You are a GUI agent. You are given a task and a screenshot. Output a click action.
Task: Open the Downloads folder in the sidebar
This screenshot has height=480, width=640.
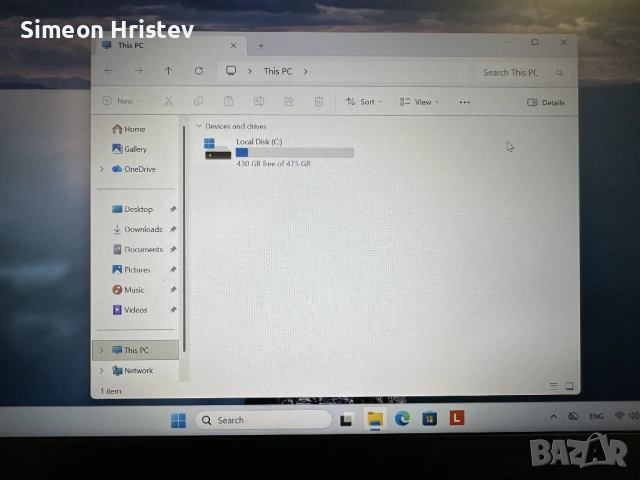(x=143, y=229)
